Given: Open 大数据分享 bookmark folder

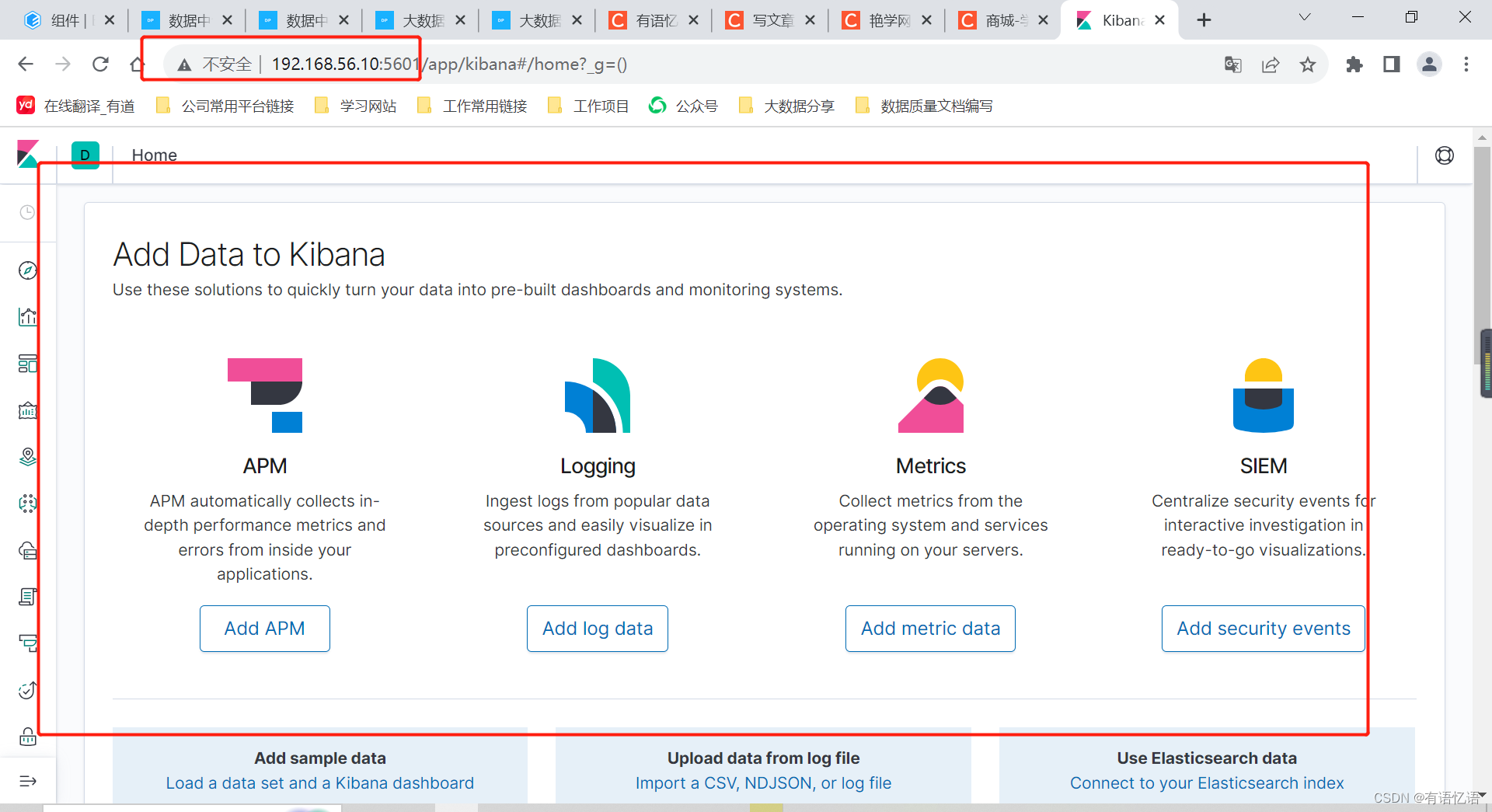Looking at the screenshot, I should 786,106.
